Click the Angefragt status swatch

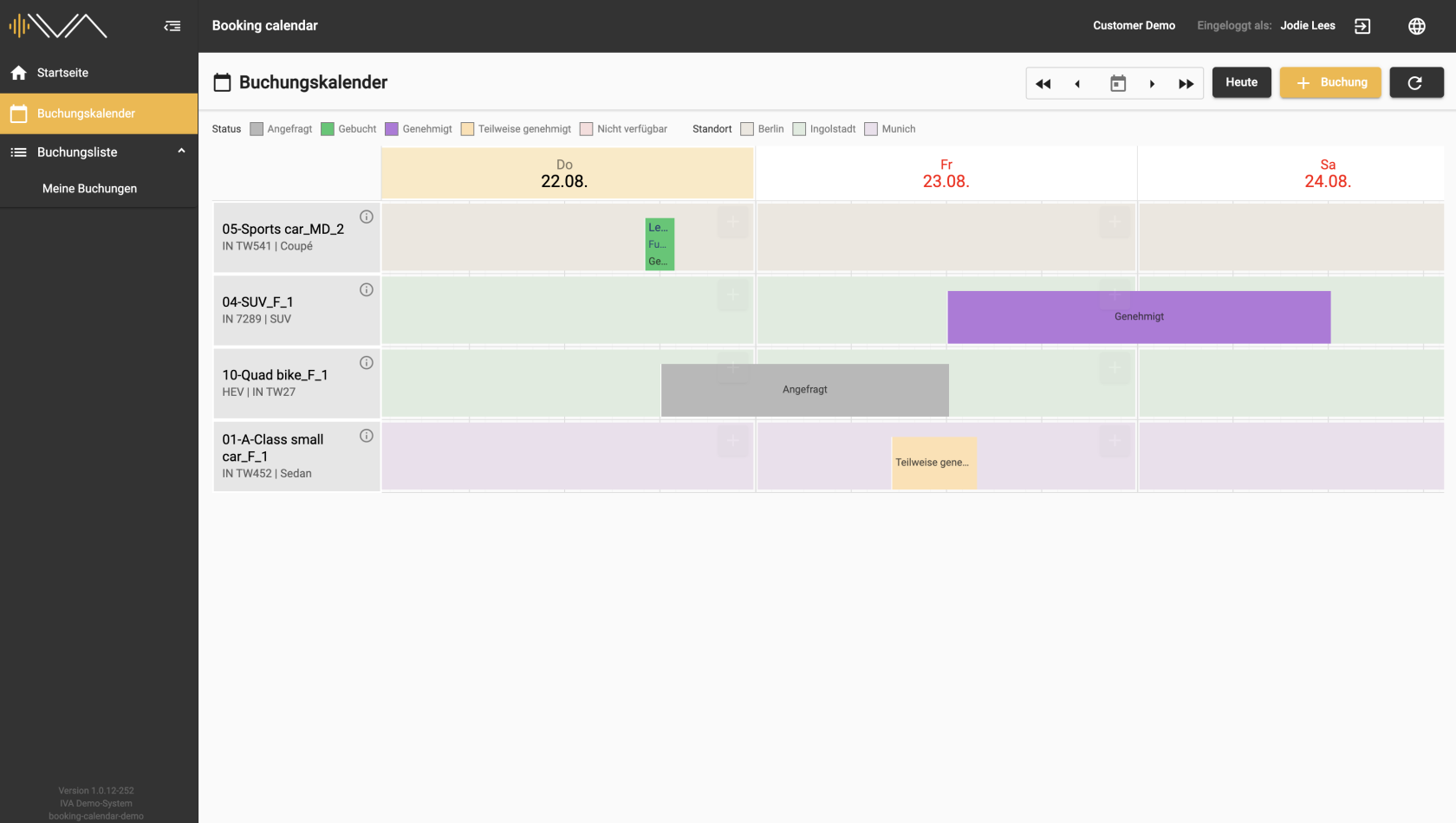pos(257,129)
